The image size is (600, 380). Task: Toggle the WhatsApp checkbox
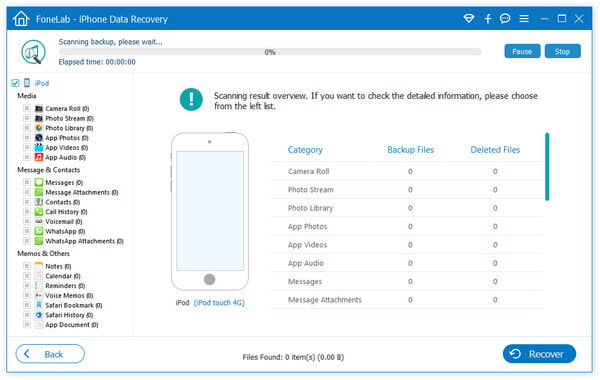27,231
